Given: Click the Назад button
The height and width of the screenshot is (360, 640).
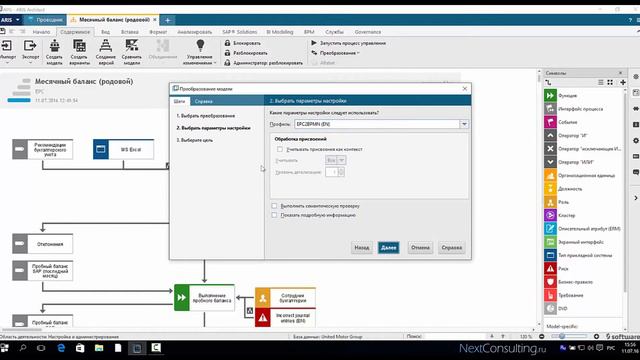Looking at the screenshot, I should coord(362,248).
